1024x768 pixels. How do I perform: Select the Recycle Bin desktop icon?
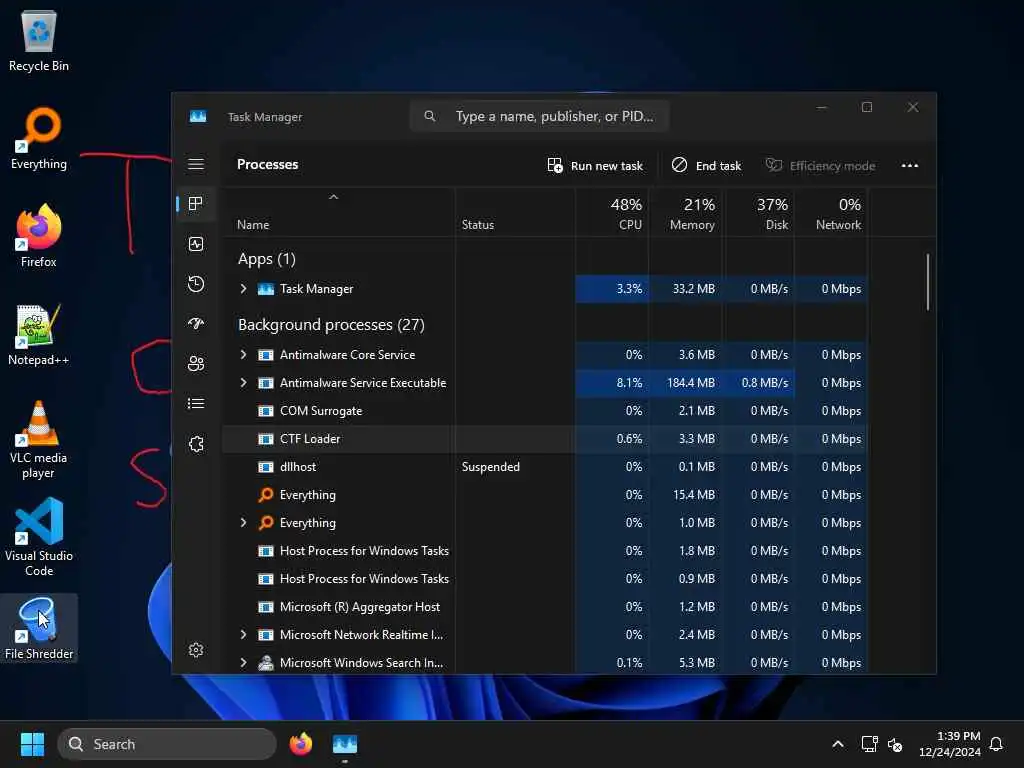39,40
